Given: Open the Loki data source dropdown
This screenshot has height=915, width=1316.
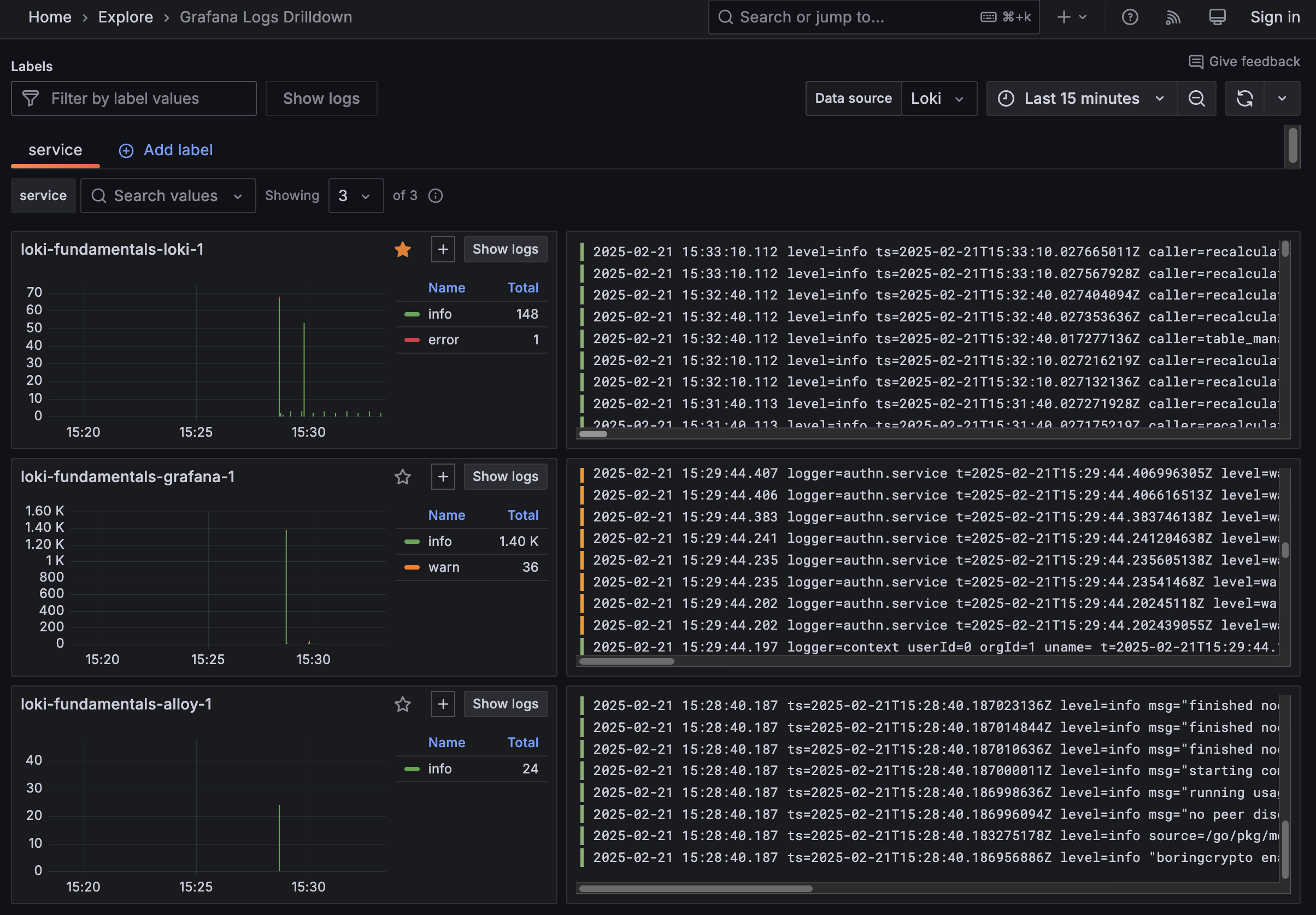Looking at the screenshot, I should click(x=939, y=98).
